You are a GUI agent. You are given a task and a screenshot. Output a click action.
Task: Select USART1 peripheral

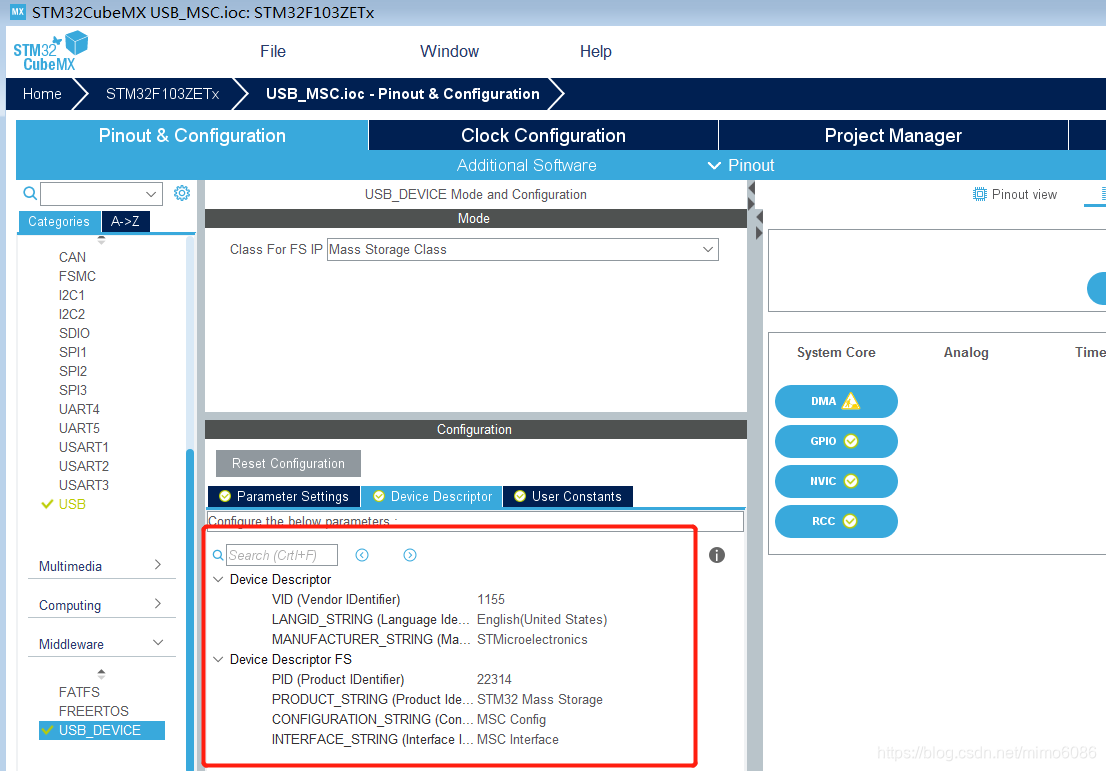(83, 447)
